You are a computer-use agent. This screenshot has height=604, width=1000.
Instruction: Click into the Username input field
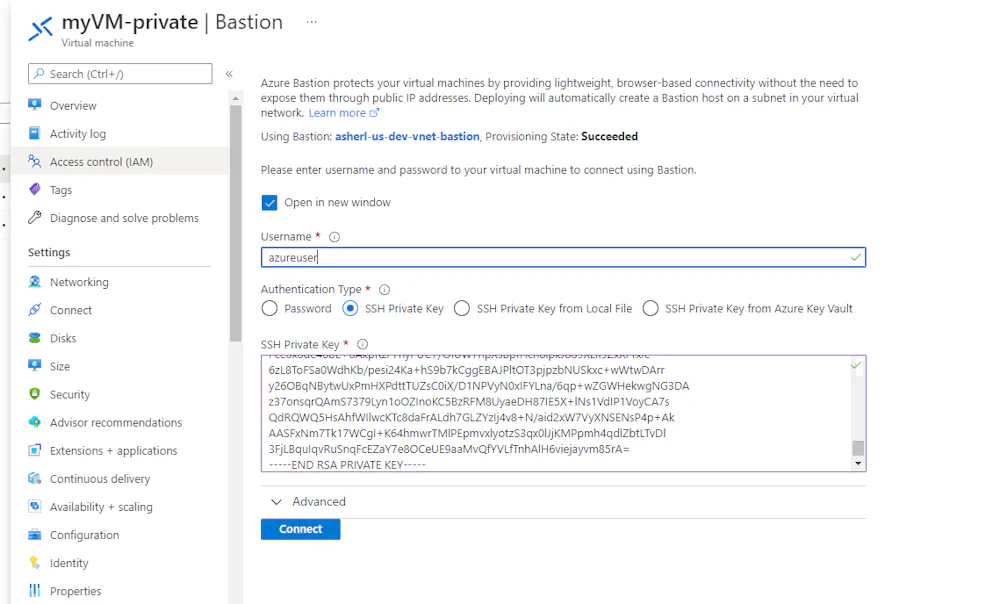tap(555, 257)
